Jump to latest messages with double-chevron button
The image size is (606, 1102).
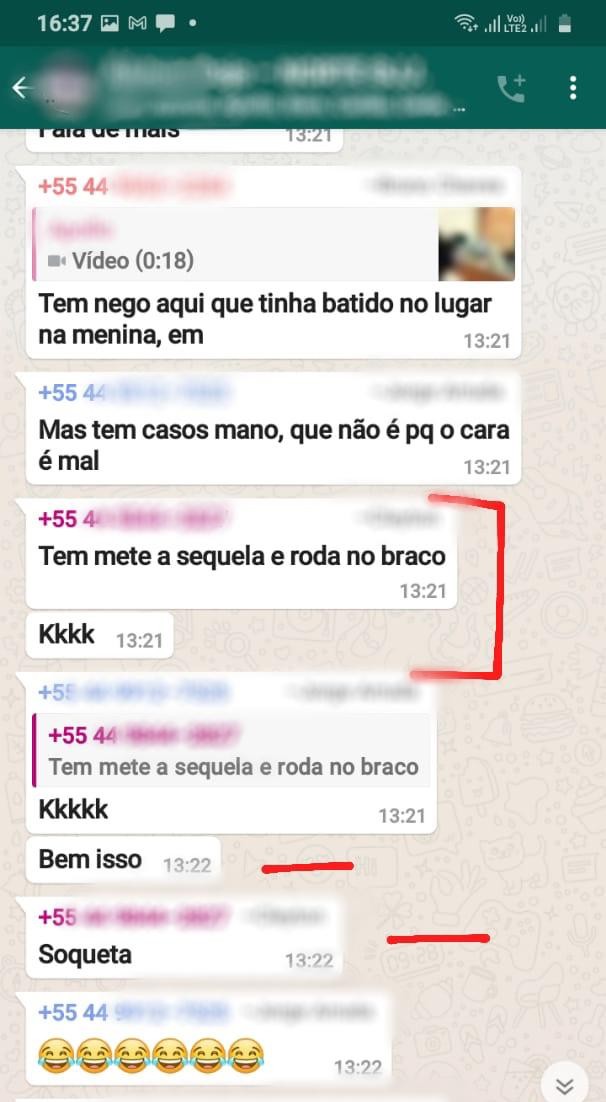tap(564, 1085)
